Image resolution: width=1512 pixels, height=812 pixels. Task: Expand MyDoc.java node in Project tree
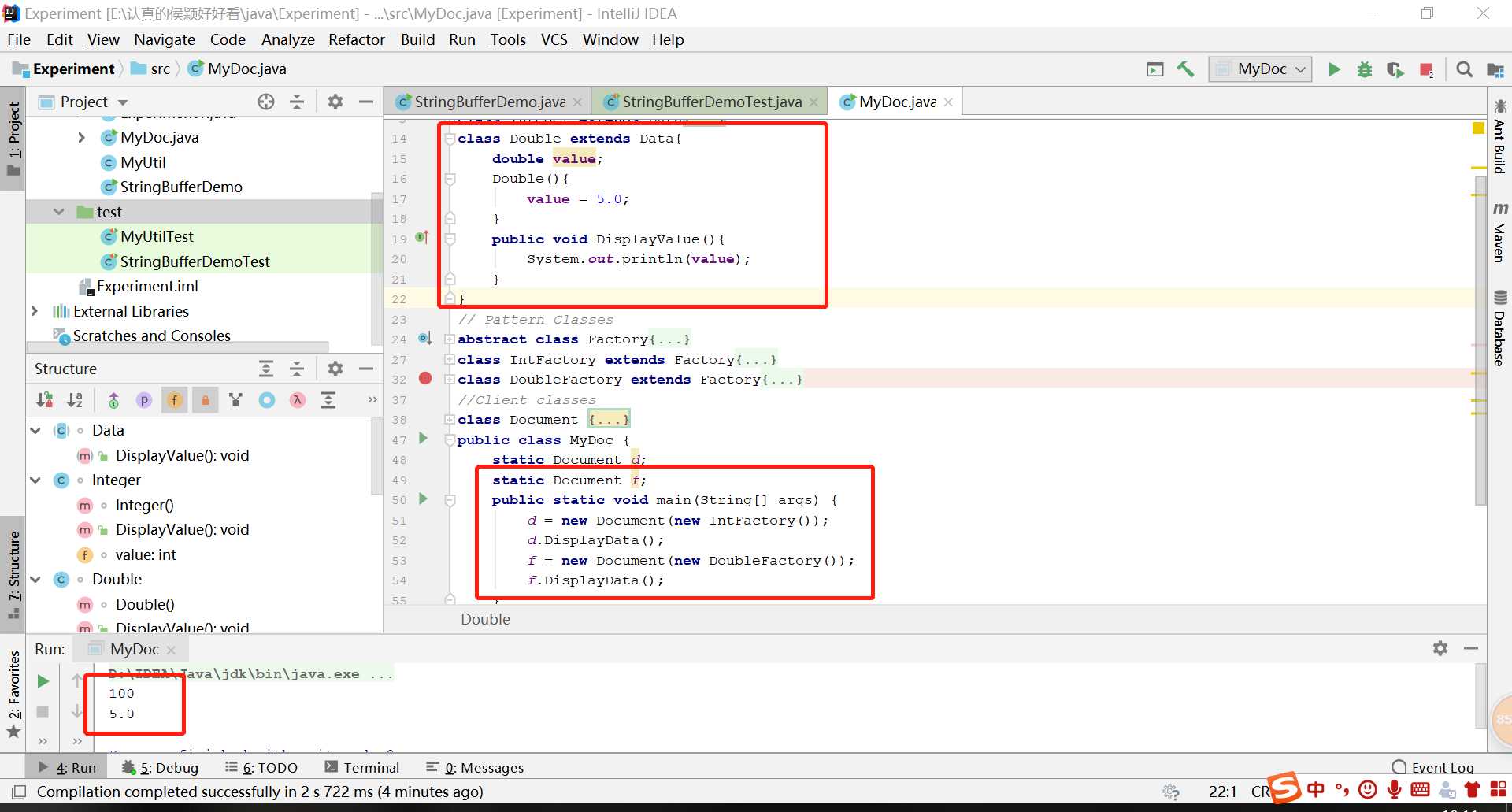point(82,137)
